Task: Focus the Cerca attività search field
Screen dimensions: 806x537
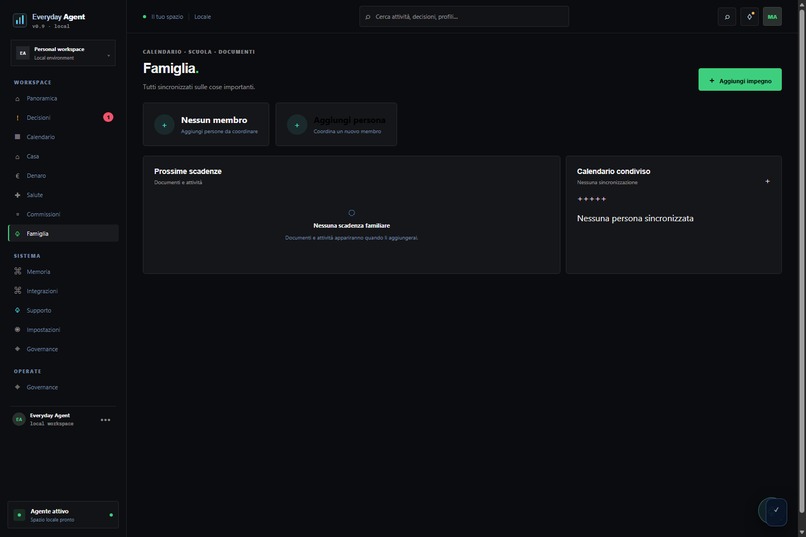Action: click(464, 17)
